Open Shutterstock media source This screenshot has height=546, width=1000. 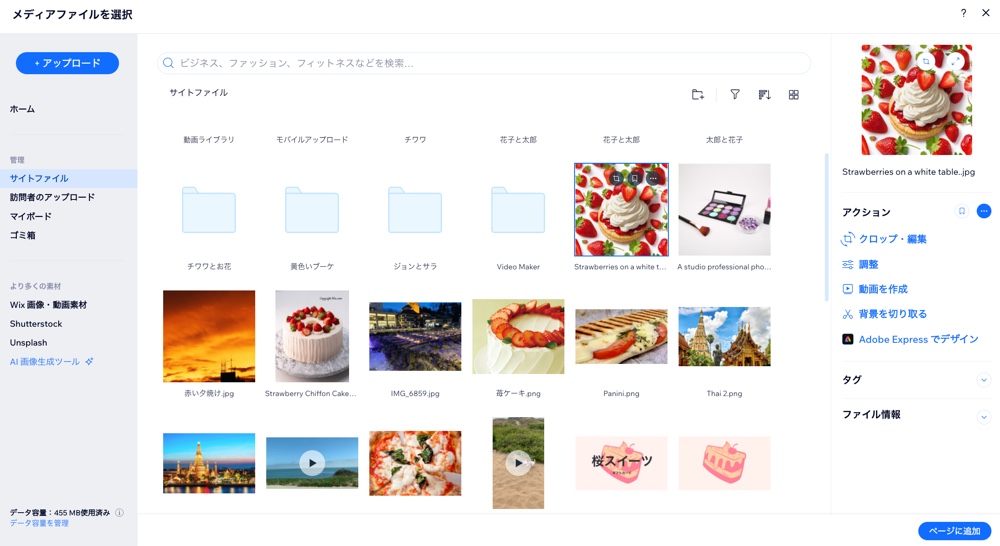(x=36, y=324)
